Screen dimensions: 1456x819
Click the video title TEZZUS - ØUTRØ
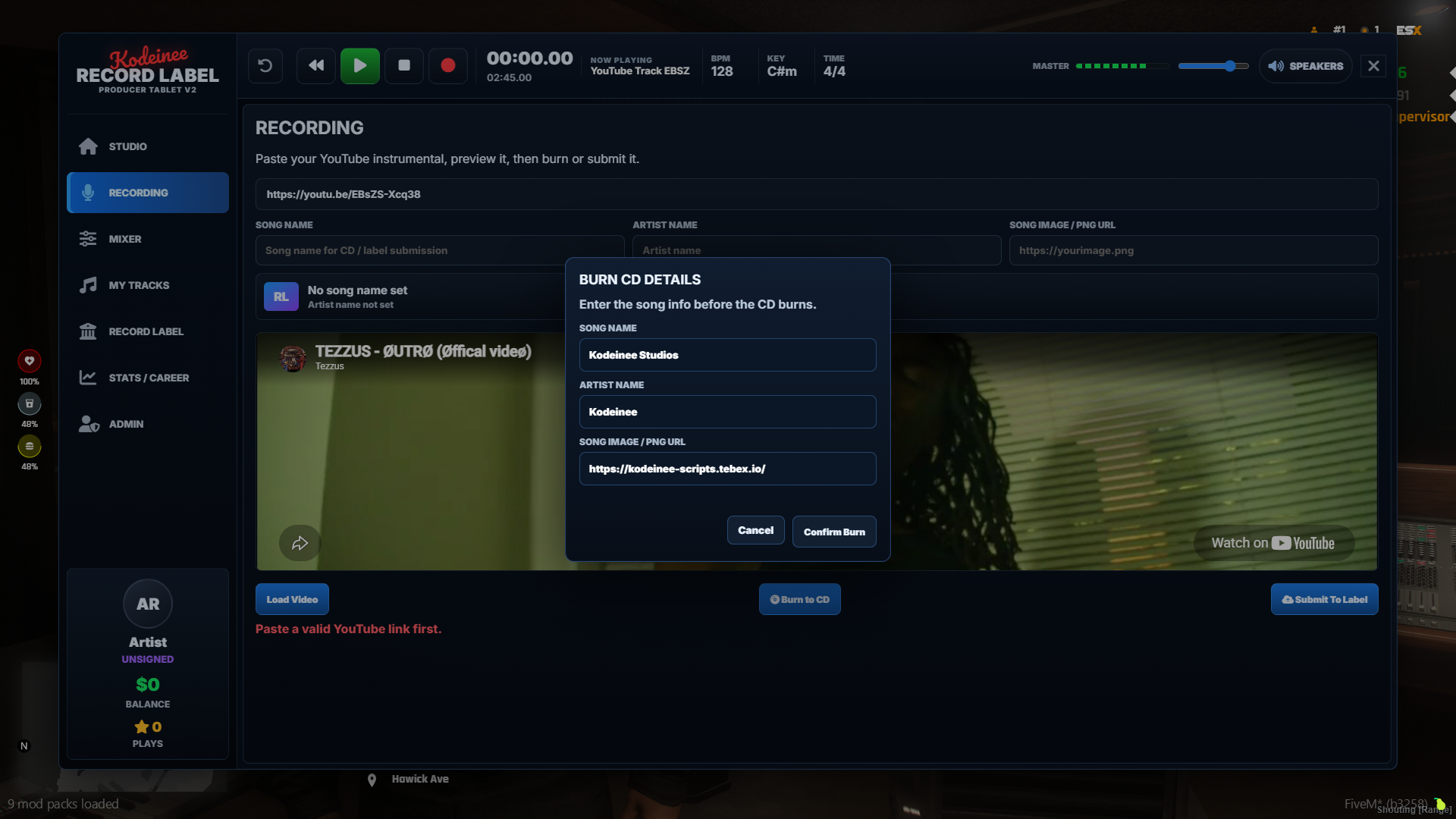[x=423, y=351]
